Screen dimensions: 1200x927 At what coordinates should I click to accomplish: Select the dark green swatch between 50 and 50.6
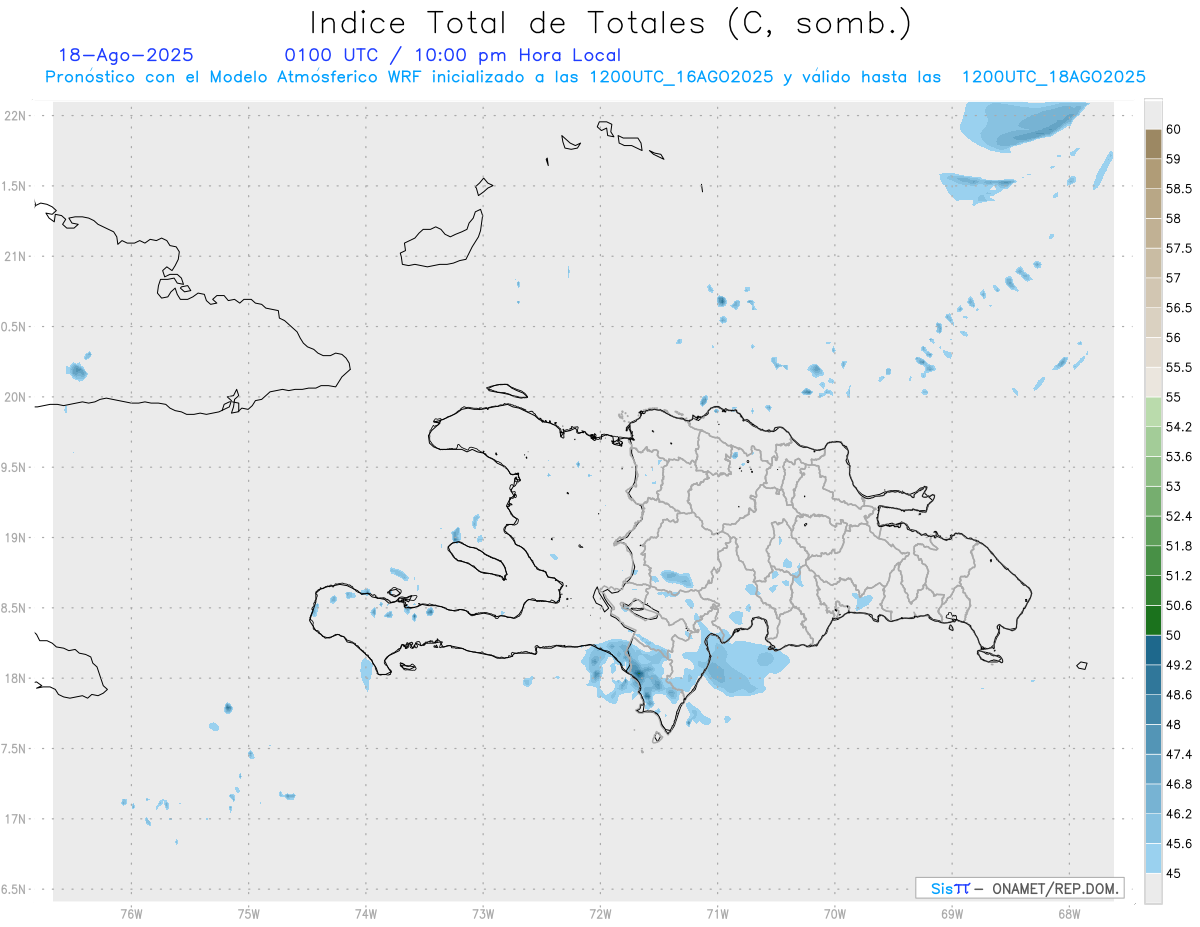pos(1153,620)
